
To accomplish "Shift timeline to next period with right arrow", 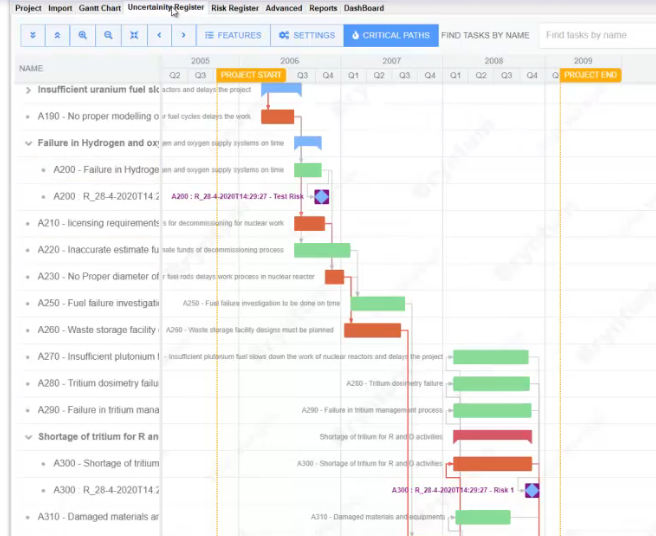I will (x=183, y=35).
